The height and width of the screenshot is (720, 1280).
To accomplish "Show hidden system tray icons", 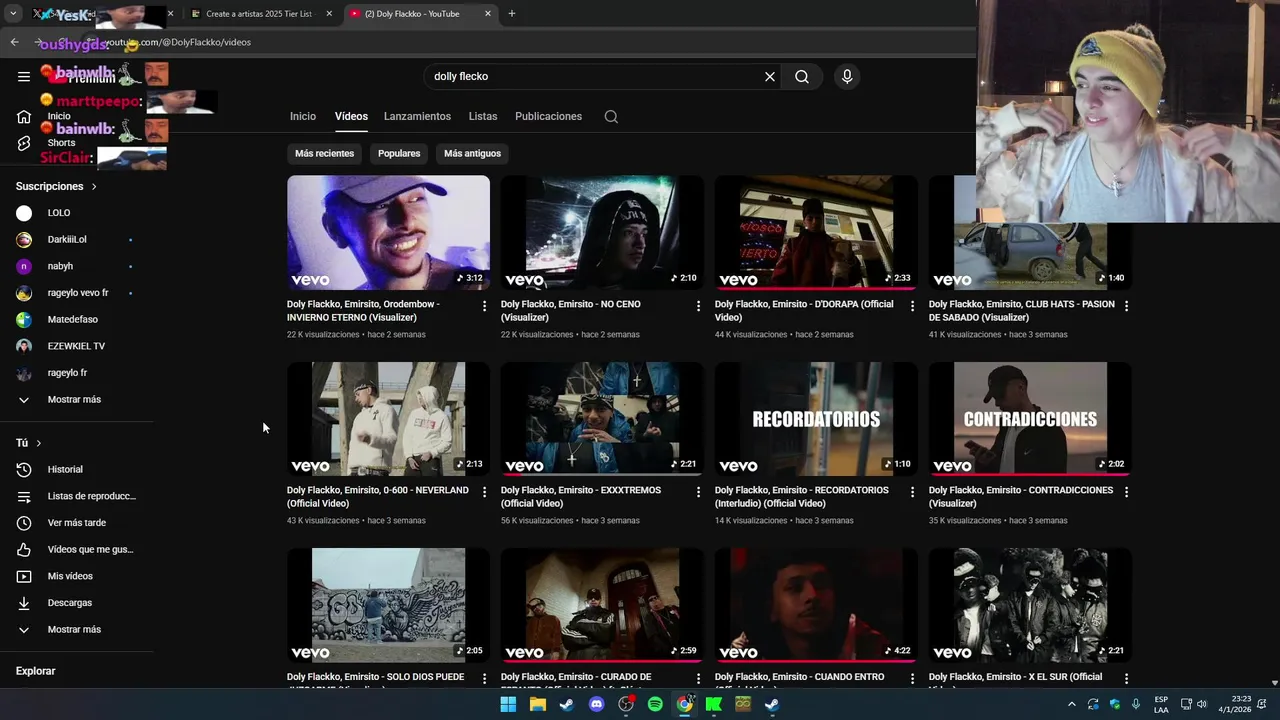I will tap(1072, 704).
